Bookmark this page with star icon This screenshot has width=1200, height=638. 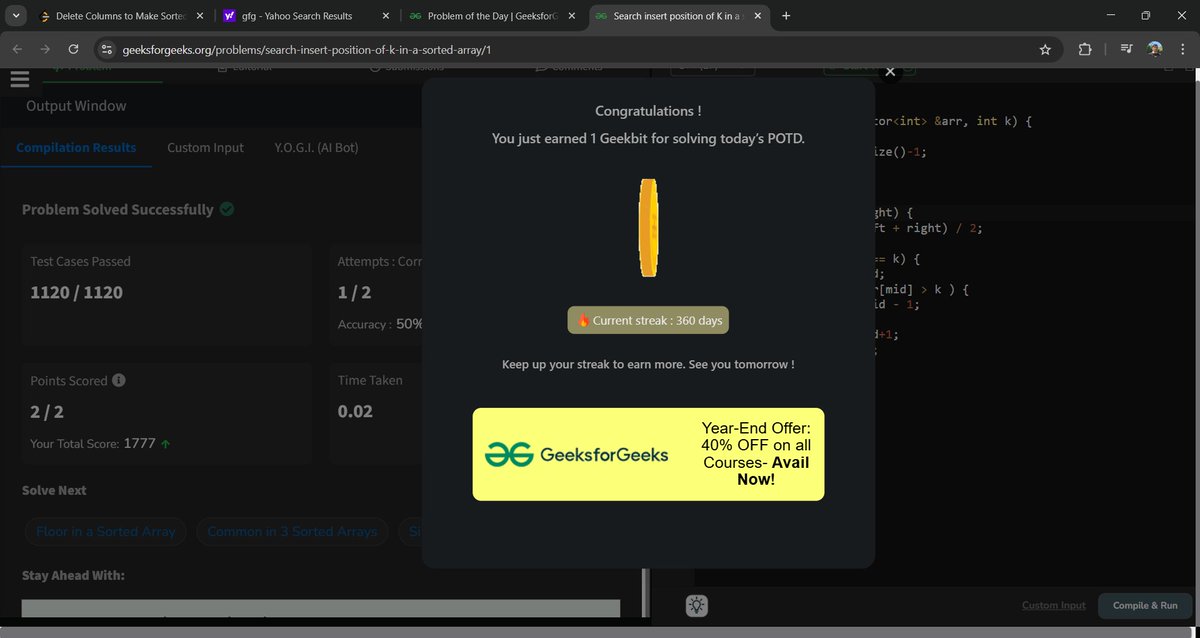(x=1045, y=49)
